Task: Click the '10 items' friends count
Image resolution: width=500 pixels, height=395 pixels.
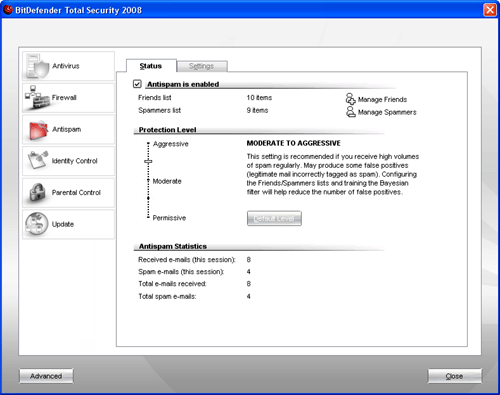Action: click(259, 98)
